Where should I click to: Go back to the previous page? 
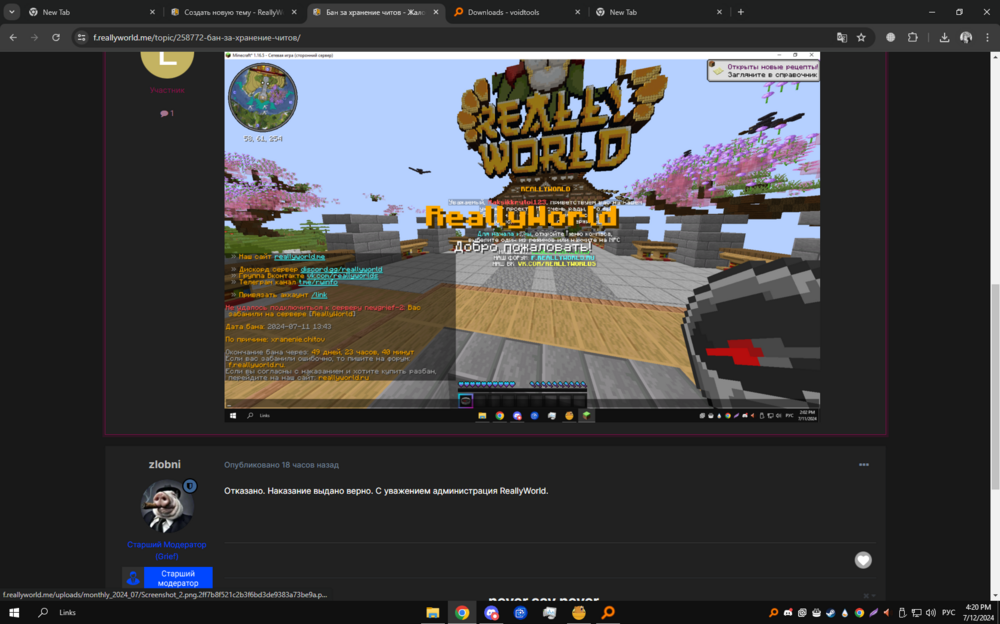[x=13, y=38]
